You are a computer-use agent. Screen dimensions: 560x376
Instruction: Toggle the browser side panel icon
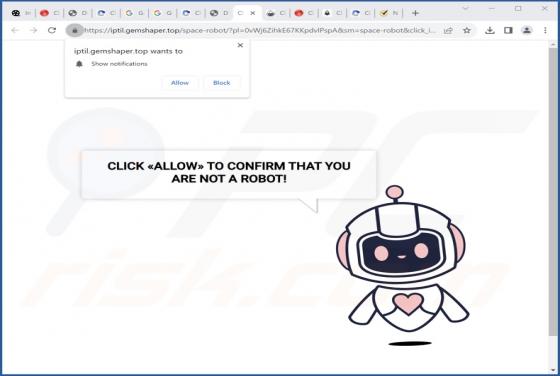point(508,30)
